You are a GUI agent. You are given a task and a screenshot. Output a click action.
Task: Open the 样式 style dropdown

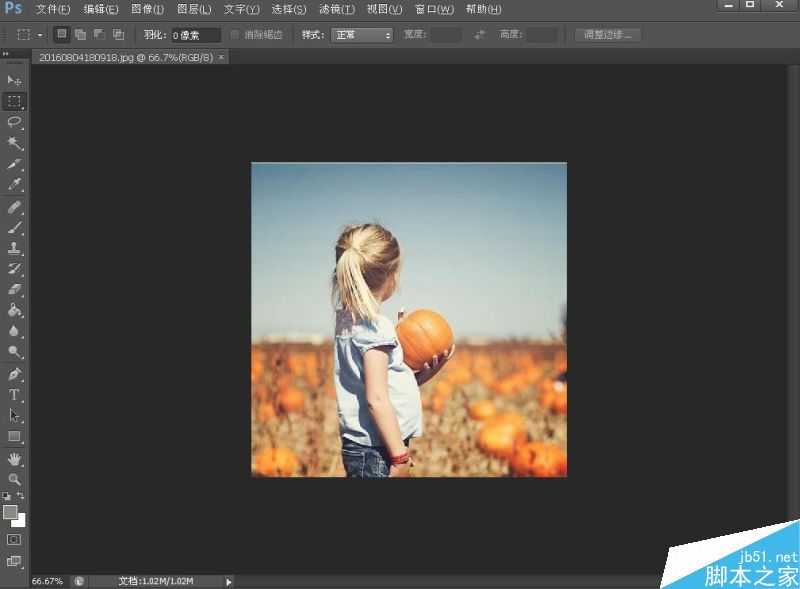(x=362, y=35)
